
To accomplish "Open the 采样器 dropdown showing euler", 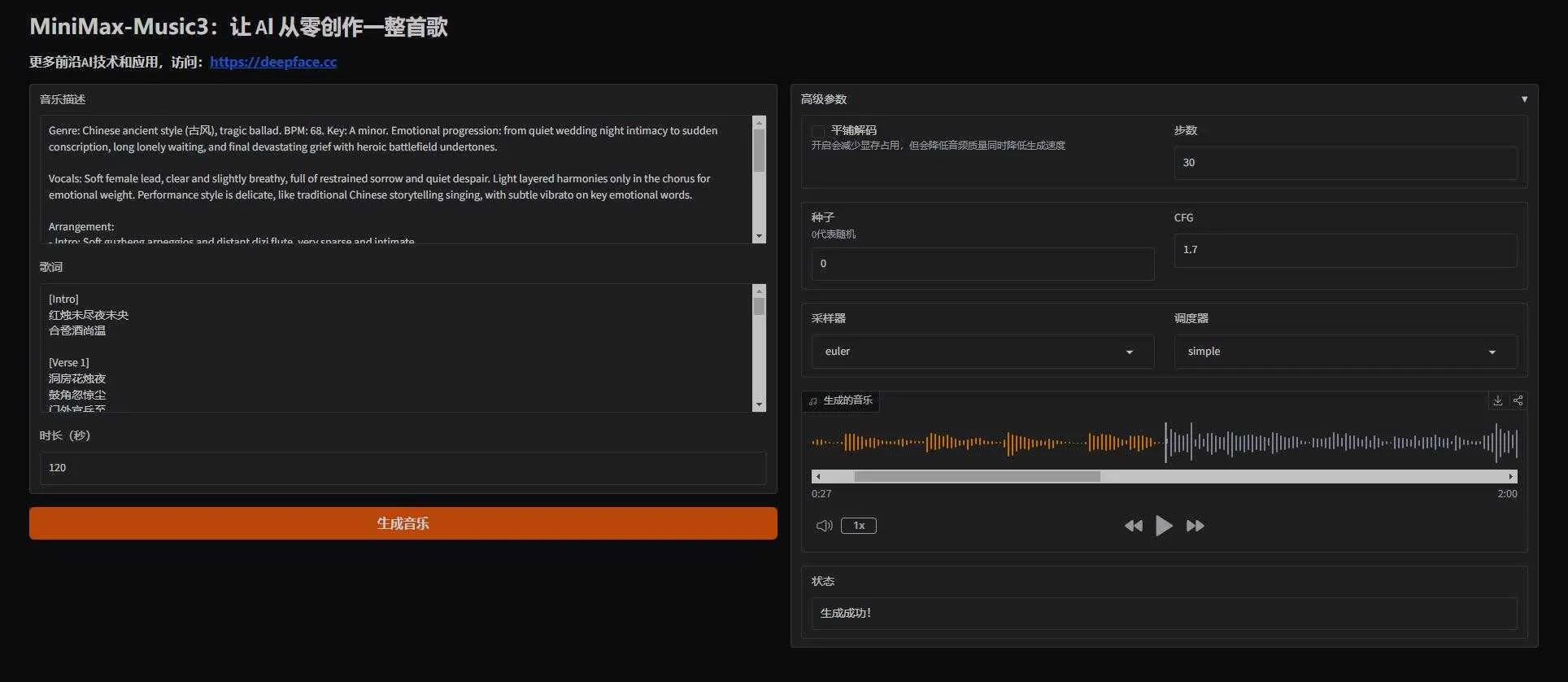I will tap(982, 352).
